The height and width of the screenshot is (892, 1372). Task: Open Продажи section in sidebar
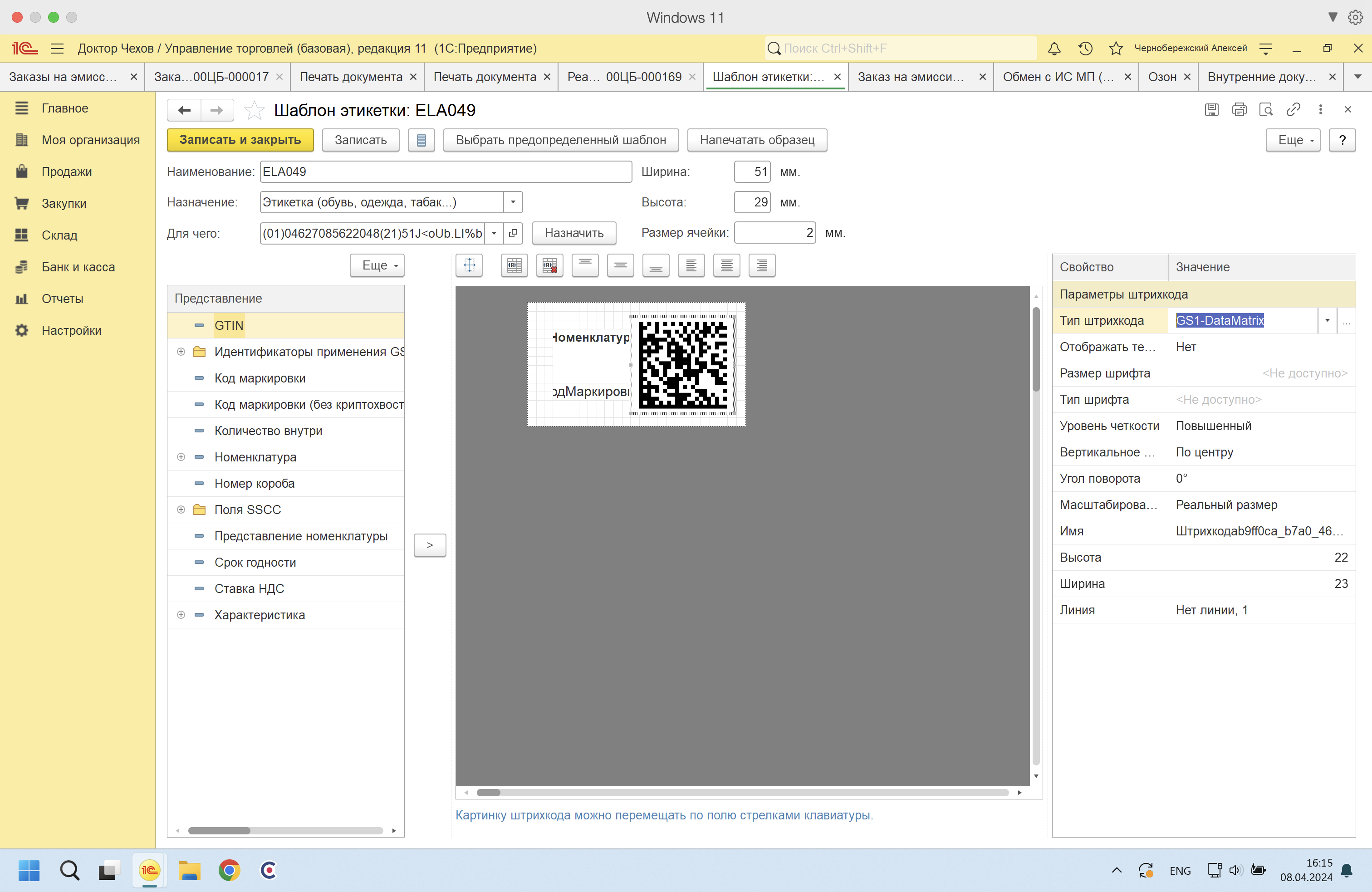point(67,172)
